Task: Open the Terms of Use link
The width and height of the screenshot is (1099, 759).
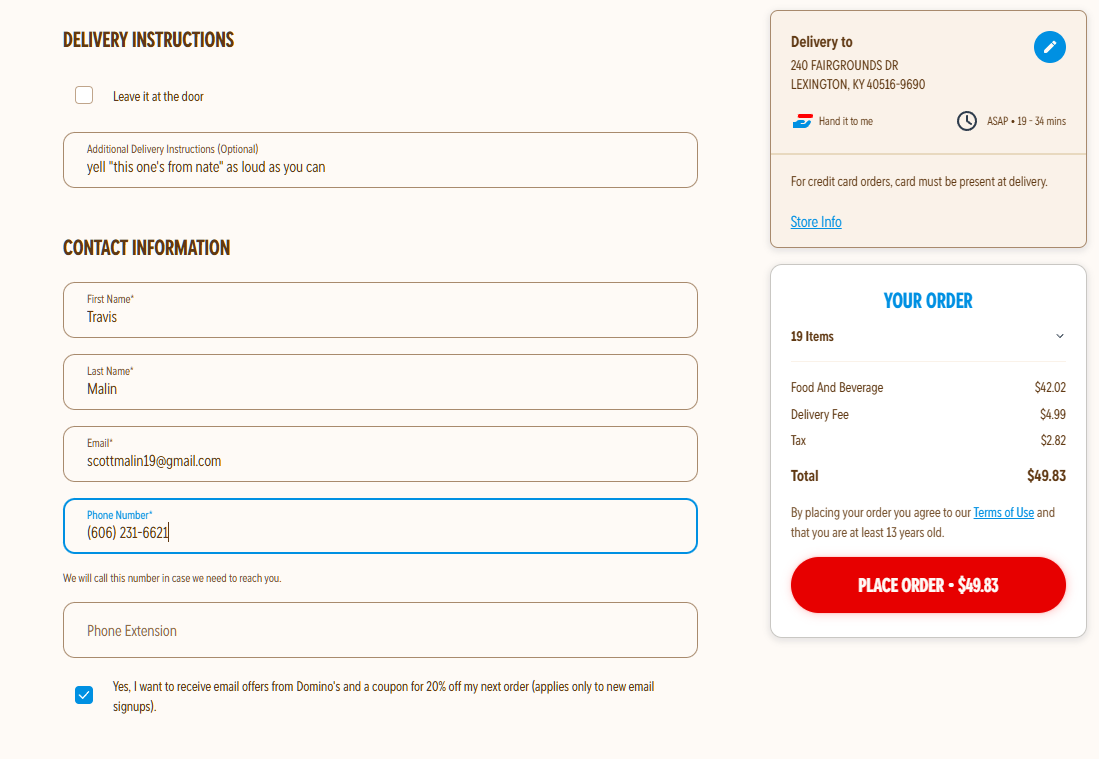Action: pos(1003,513)
